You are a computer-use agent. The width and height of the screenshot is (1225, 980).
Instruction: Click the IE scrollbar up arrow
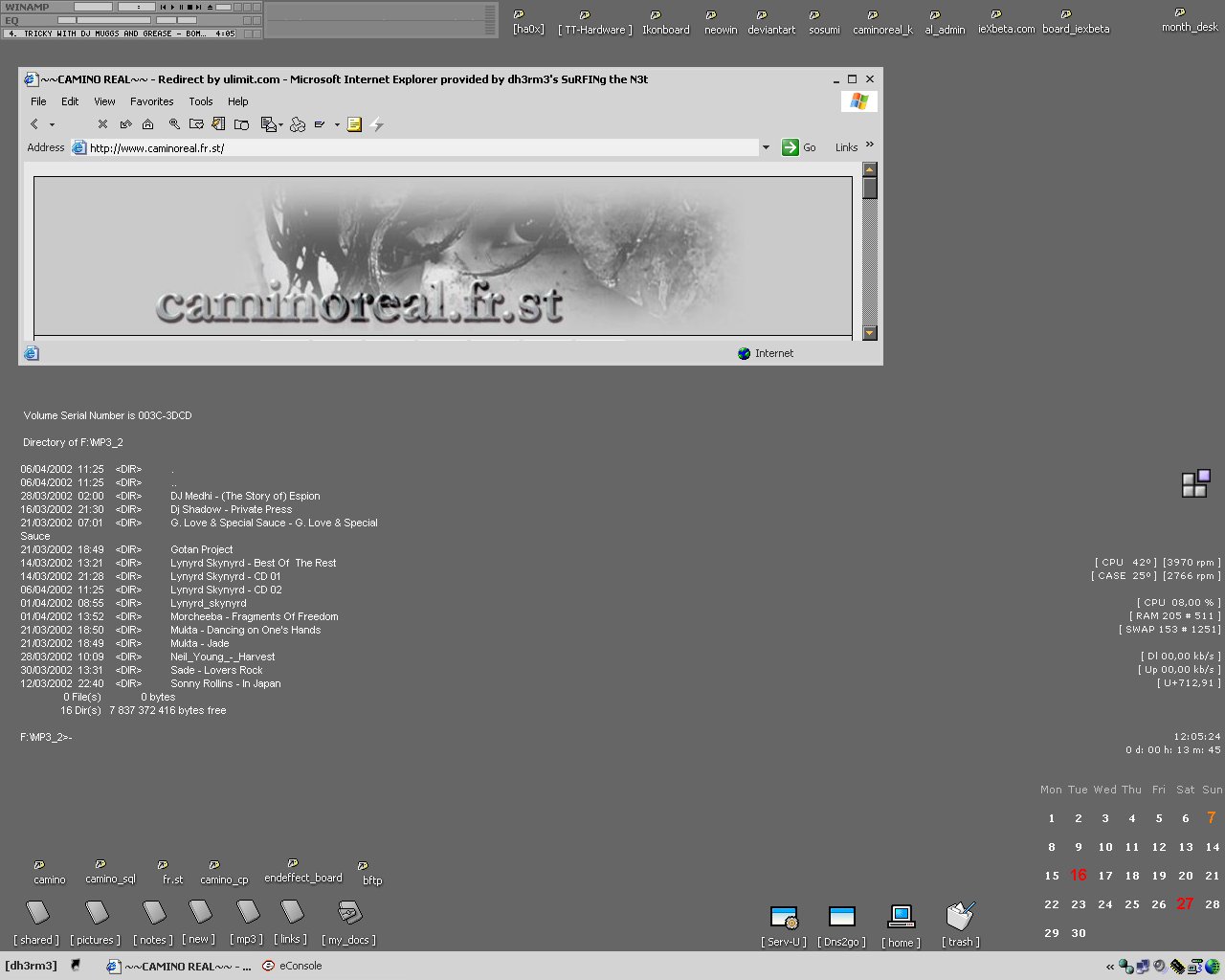pyautogui.click(x=870, y=169)
